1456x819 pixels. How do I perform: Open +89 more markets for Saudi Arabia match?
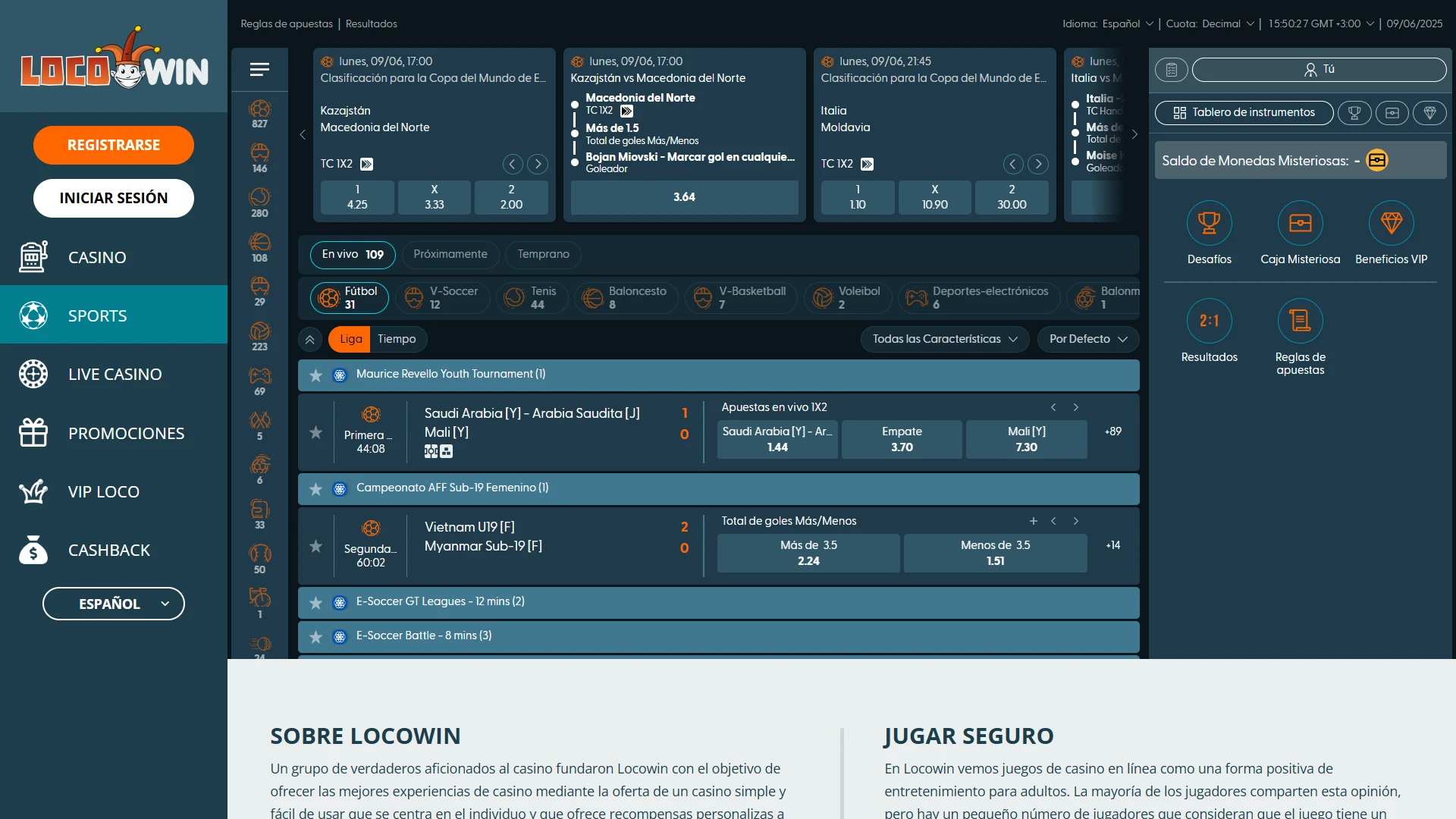tap(1113, 431)
